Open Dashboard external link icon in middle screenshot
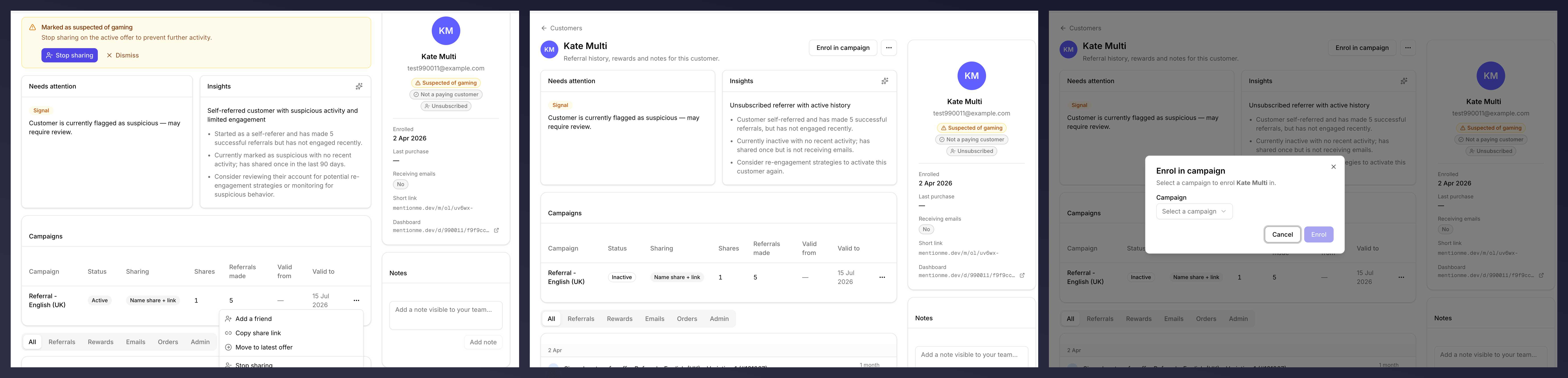The height and width of the screenshot is (378, 1568). 1022,275
